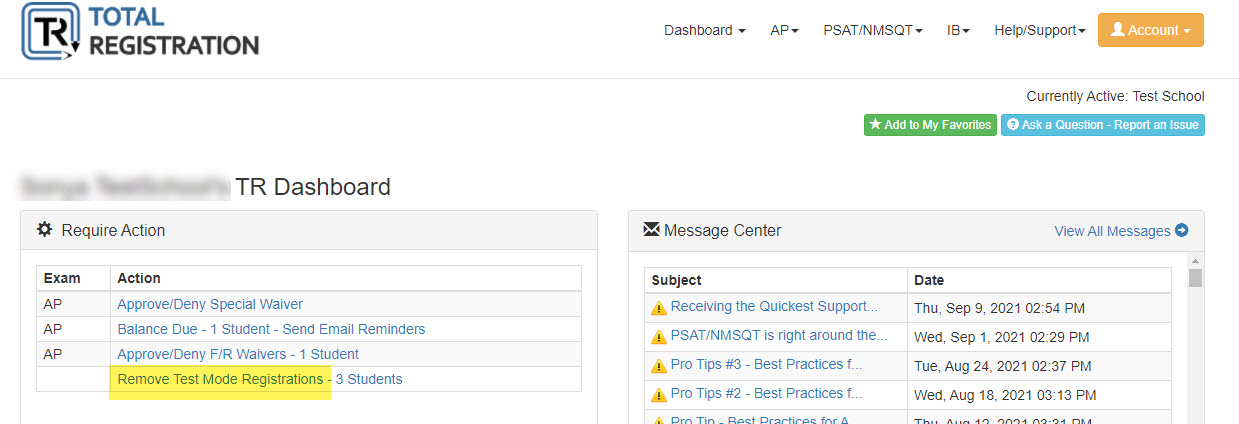
Task: Click the gear icon in Require Action header
Action: 44,229
